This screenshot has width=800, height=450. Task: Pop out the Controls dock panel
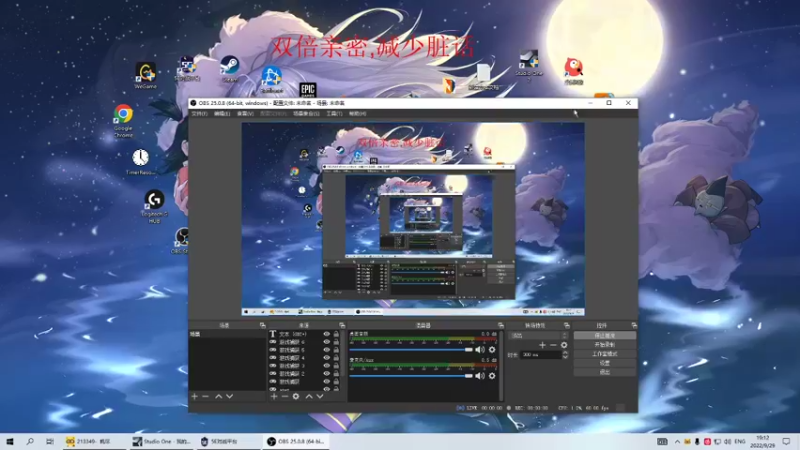634,325
